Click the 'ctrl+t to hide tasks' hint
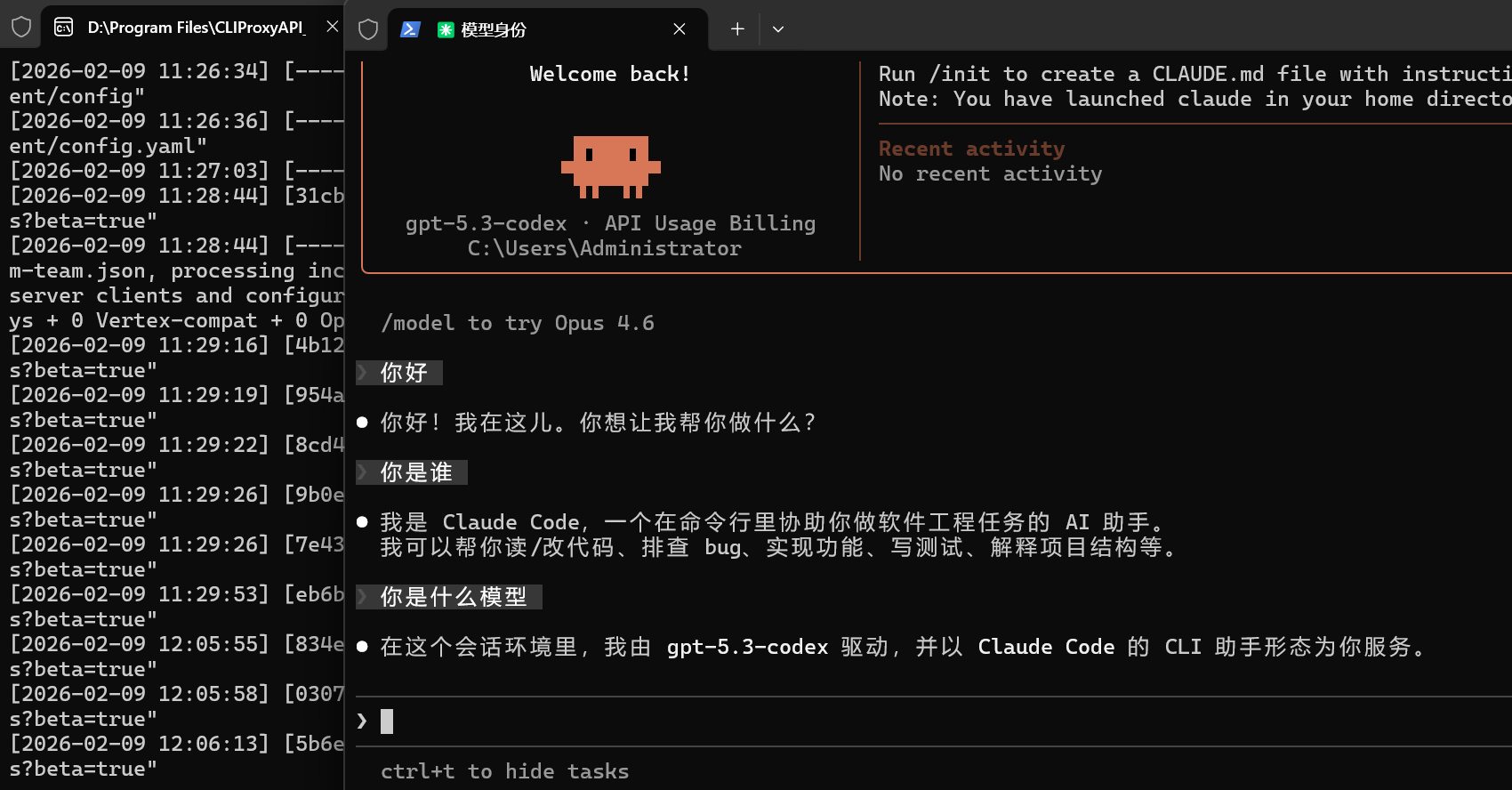The height and width of the screenshot is (790, 1512). (505, 771)
